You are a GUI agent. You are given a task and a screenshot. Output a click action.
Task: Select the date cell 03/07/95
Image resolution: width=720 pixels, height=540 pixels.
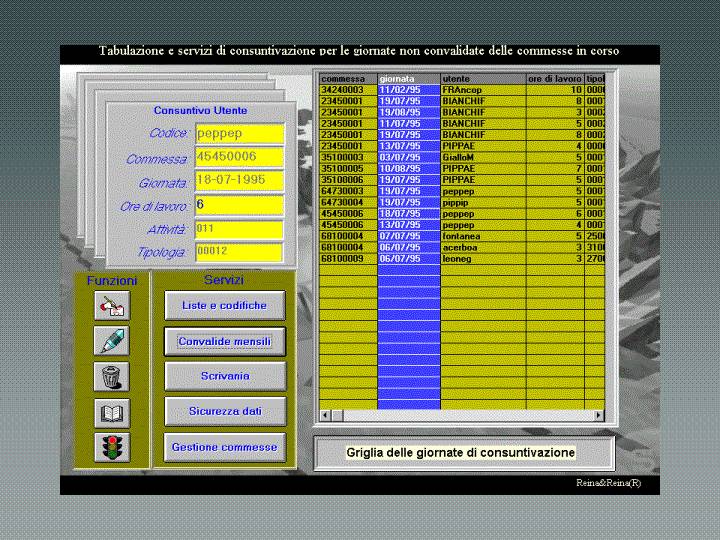(x=409, y=158)
